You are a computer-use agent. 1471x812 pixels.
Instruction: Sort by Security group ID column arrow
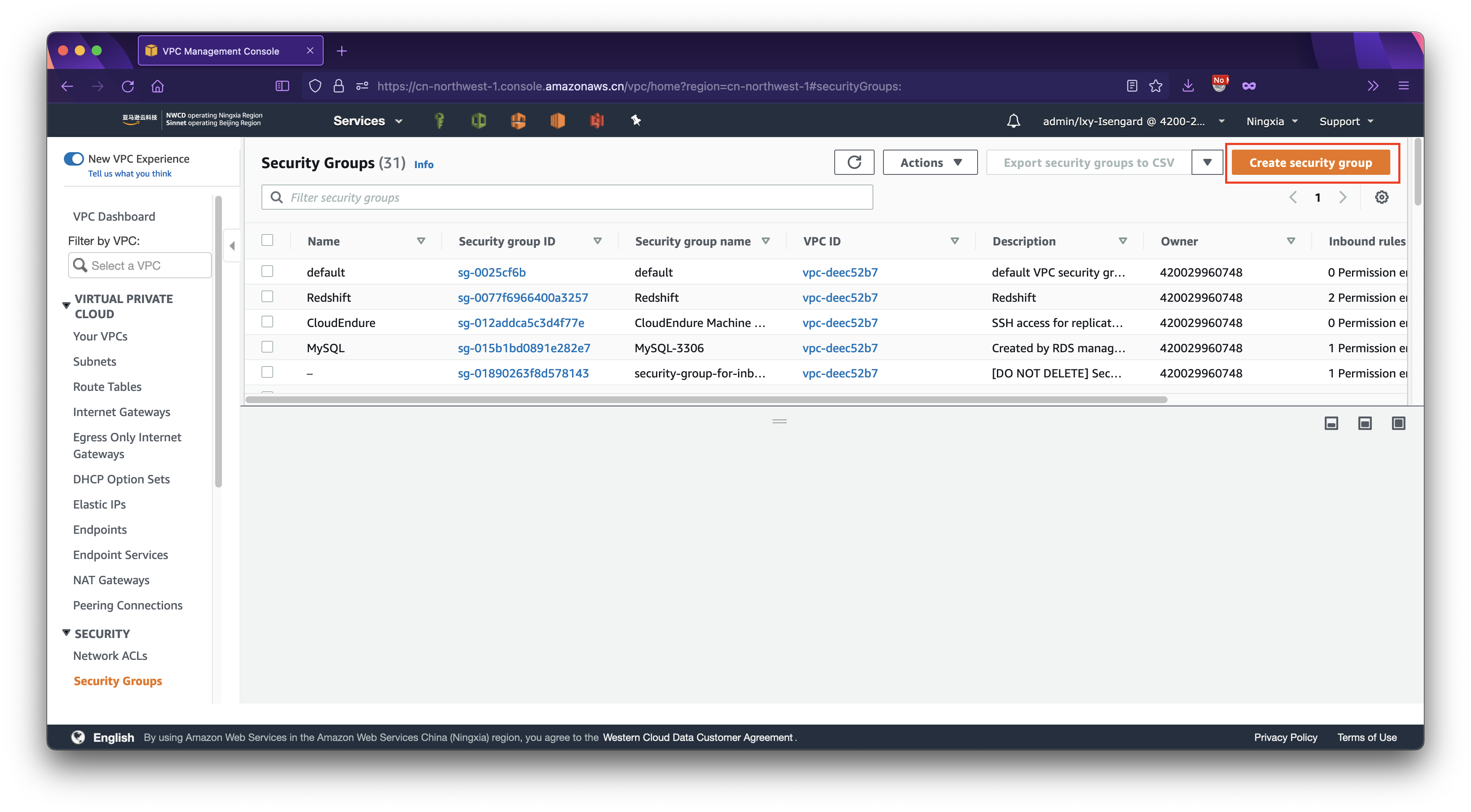click(x=597, y=241)
